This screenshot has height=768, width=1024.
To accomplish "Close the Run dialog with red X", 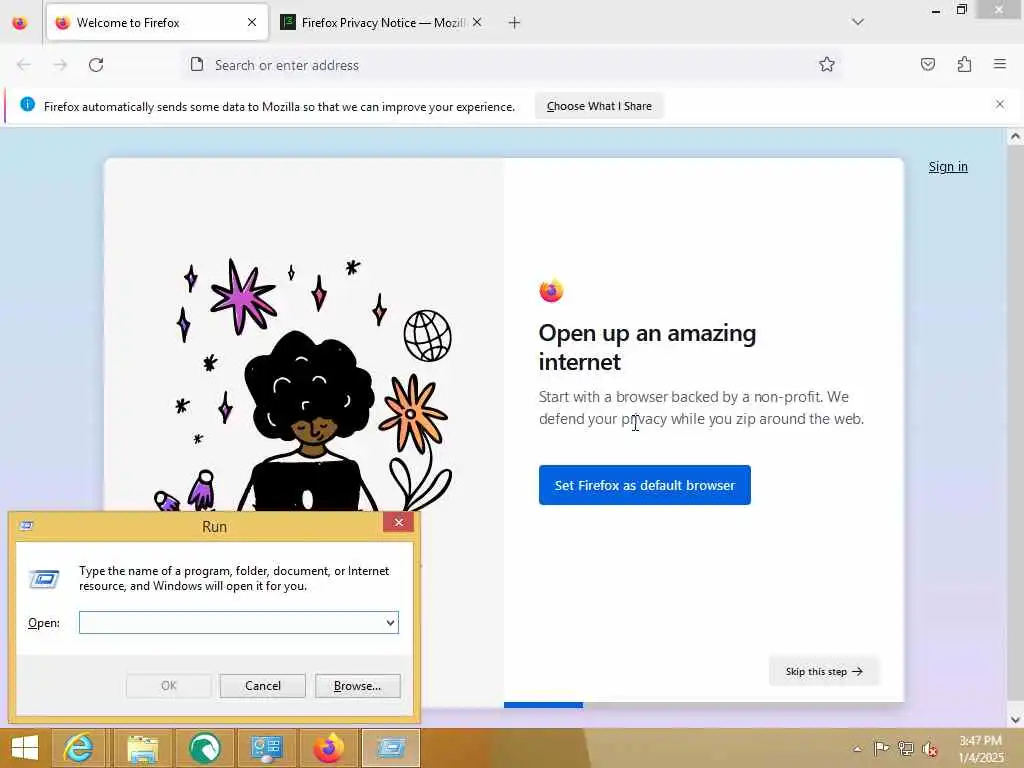I will click(398, 522).
